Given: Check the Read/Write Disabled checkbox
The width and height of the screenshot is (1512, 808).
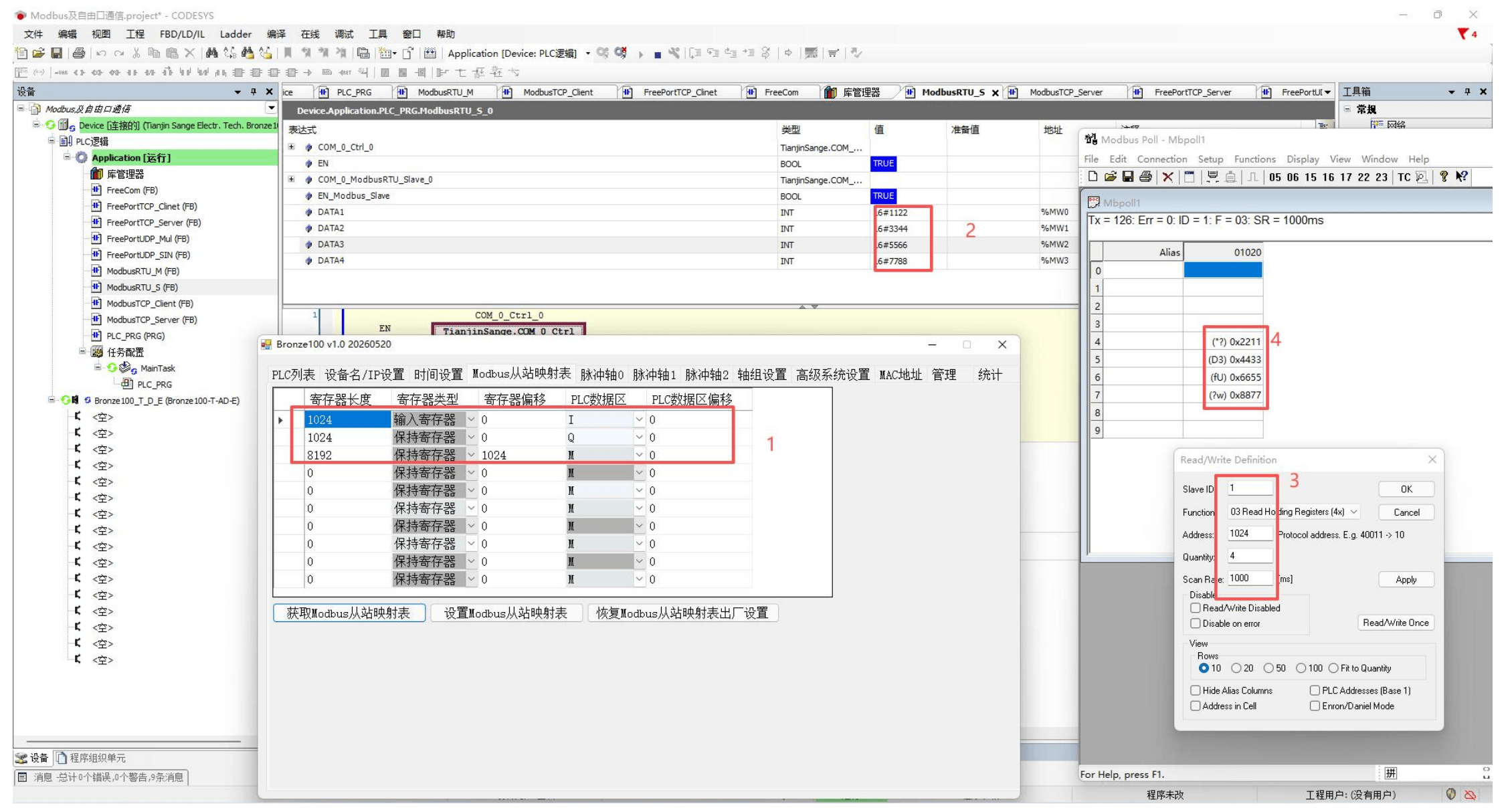Looking at the screenshot, I should click(x=1196, y=608).
